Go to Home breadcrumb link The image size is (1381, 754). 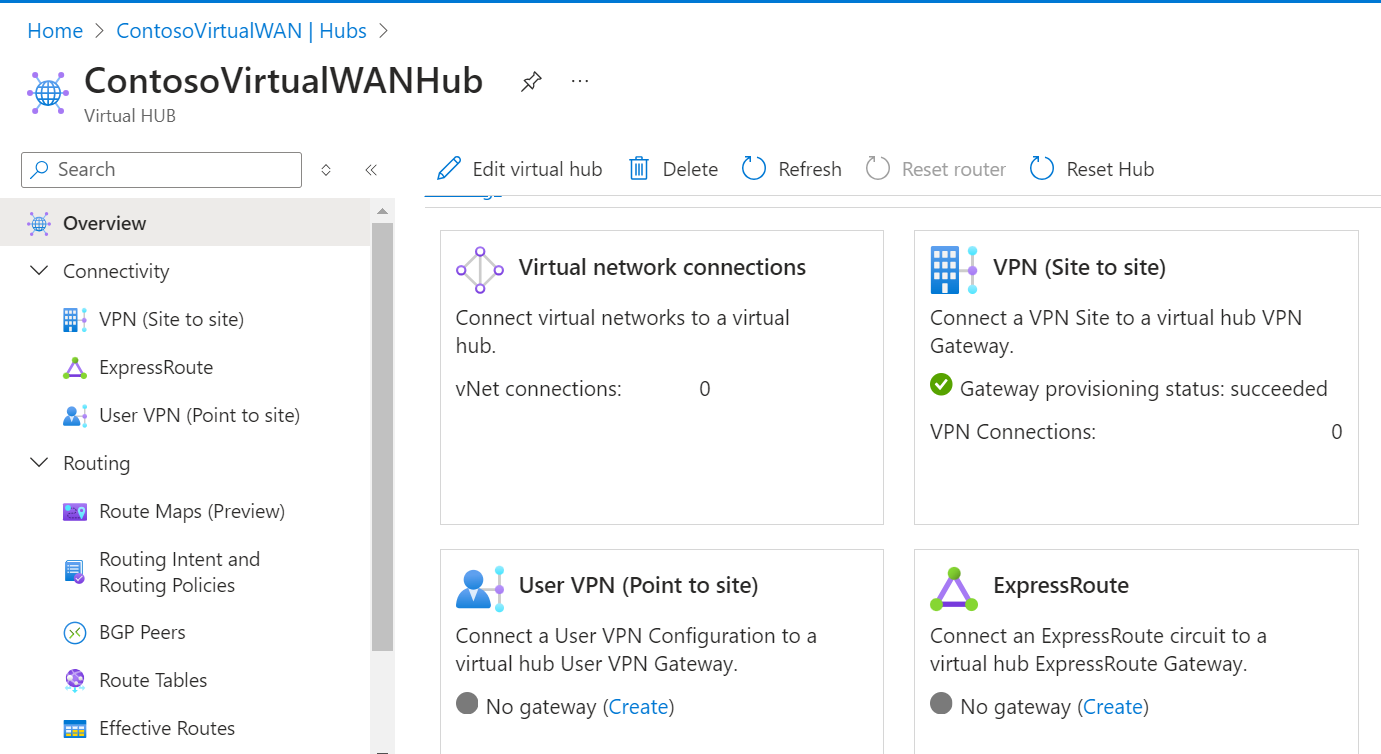click(55, 31)
